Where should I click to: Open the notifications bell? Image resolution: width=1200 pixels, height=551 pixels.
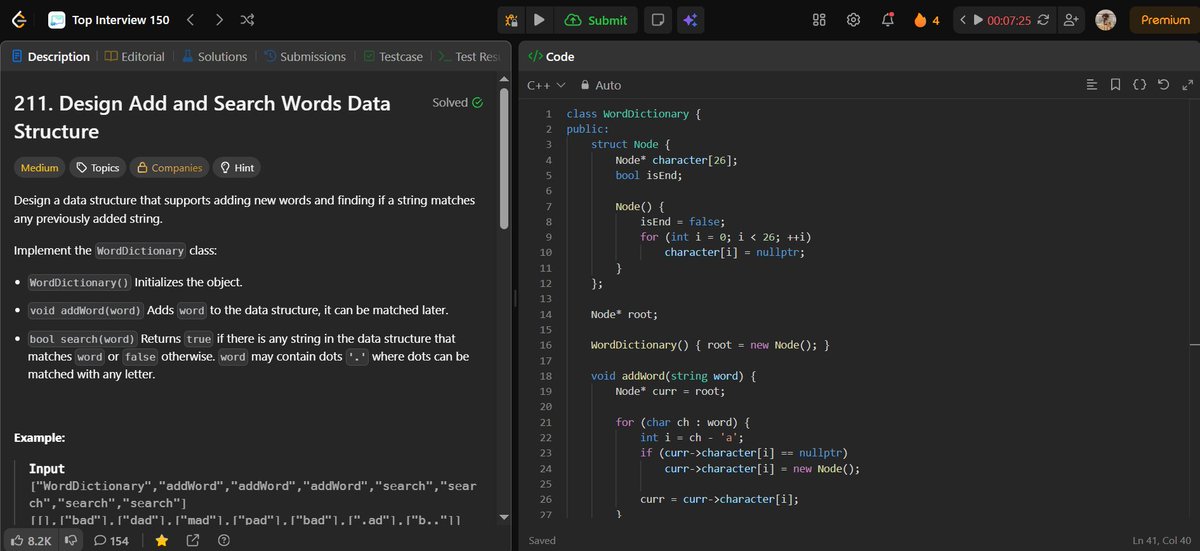[x=887, y=20]
